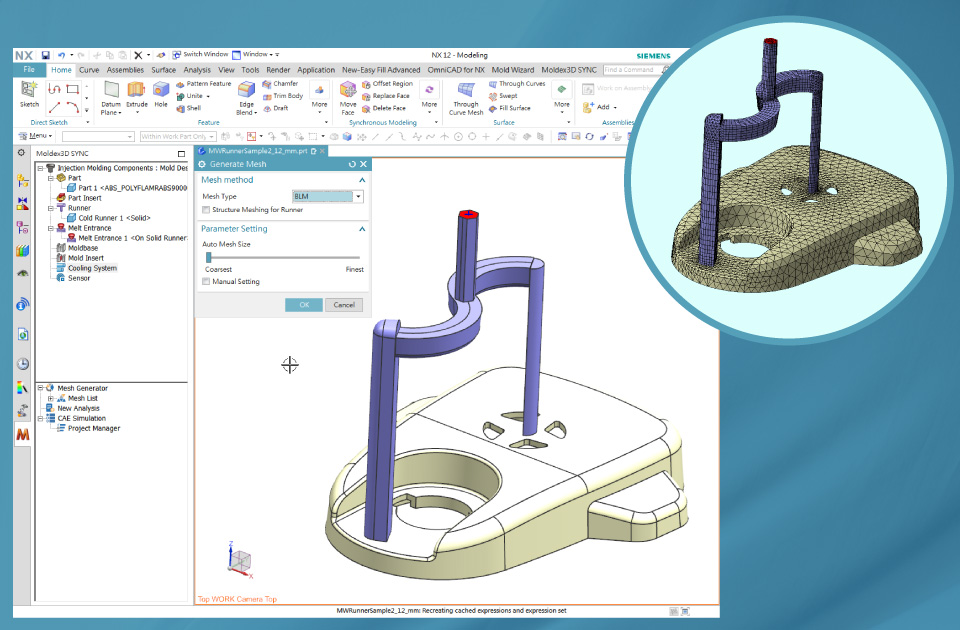Viewport: 960px width, 630px height.
Task: Collapse the Injection Molding Components tree node
Action: coord(40,168)
